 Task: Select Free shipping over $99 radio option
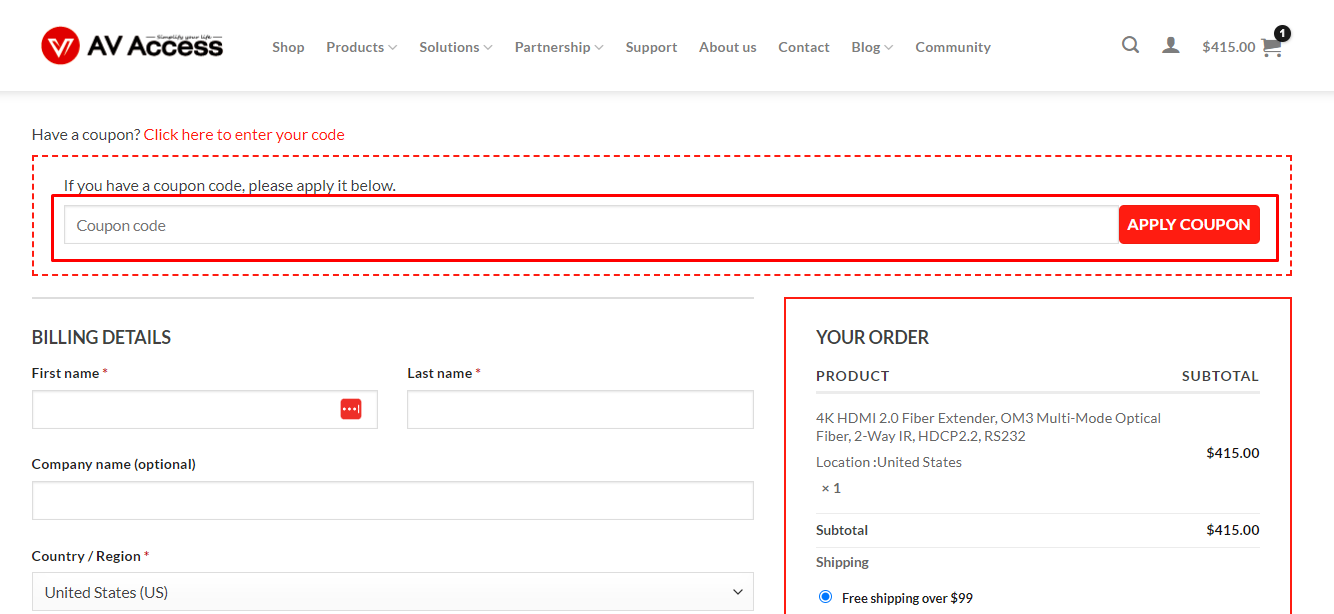825,597
